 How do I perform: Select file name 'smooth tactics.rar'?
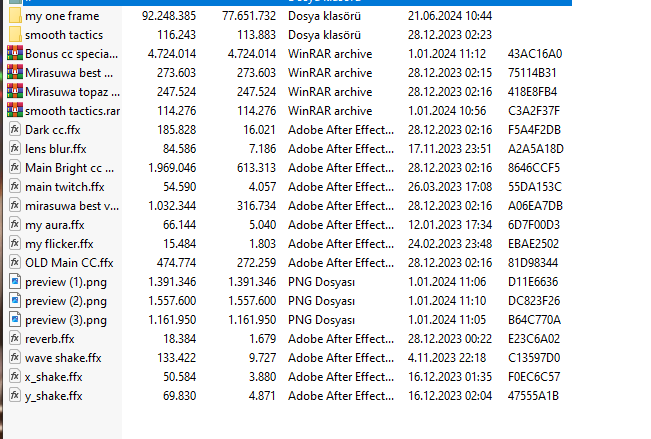pyautogui.click(x=73, y=111)
